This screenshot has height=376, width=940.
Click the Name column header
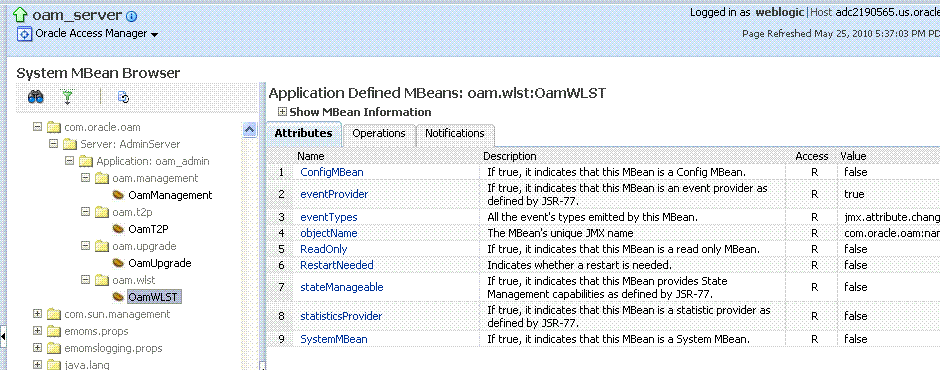(x=311, y=157)
